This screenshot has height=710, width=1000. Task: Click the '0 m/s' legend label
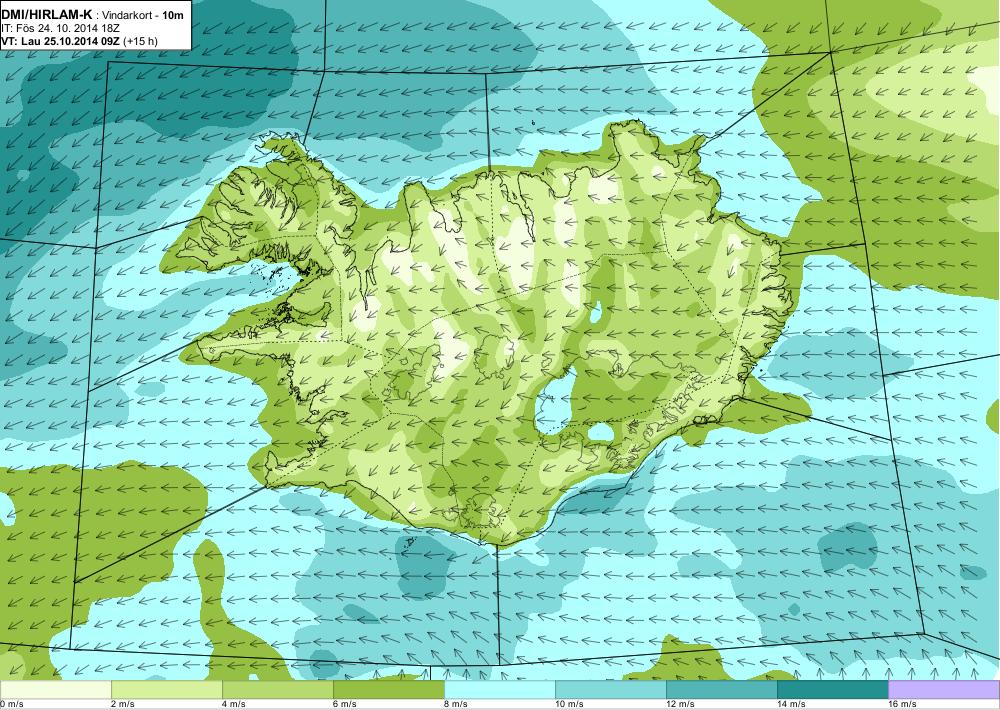11,704
